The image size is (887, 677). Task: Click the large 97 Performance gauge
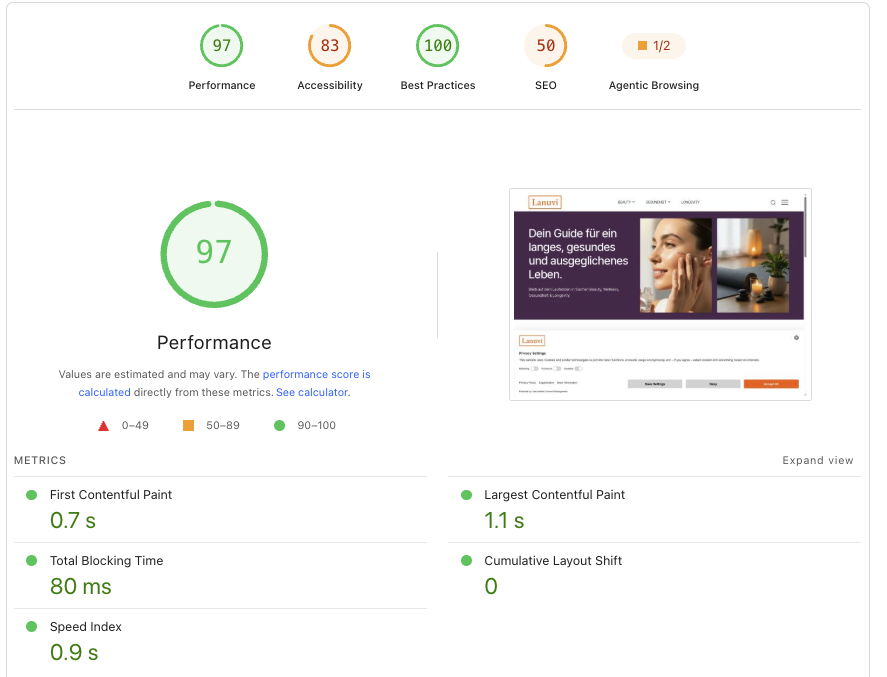[x=214, y=254]
